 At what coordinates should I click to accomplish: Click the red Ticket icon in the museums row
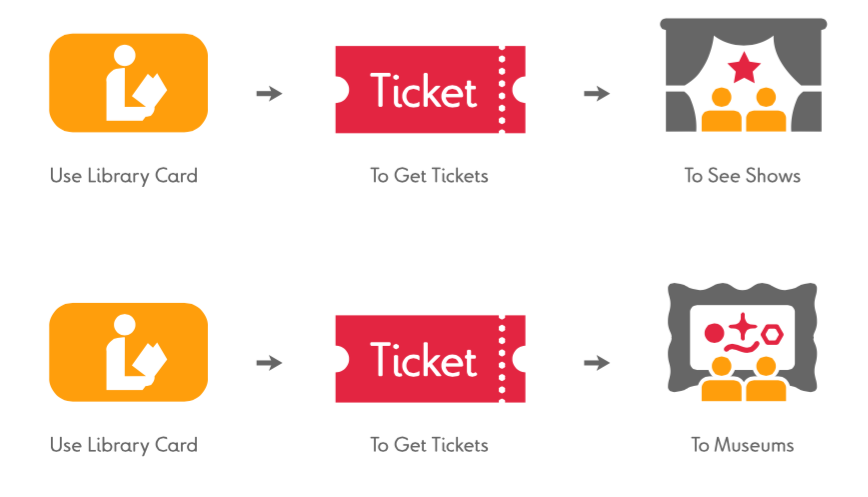click(430, 359)
